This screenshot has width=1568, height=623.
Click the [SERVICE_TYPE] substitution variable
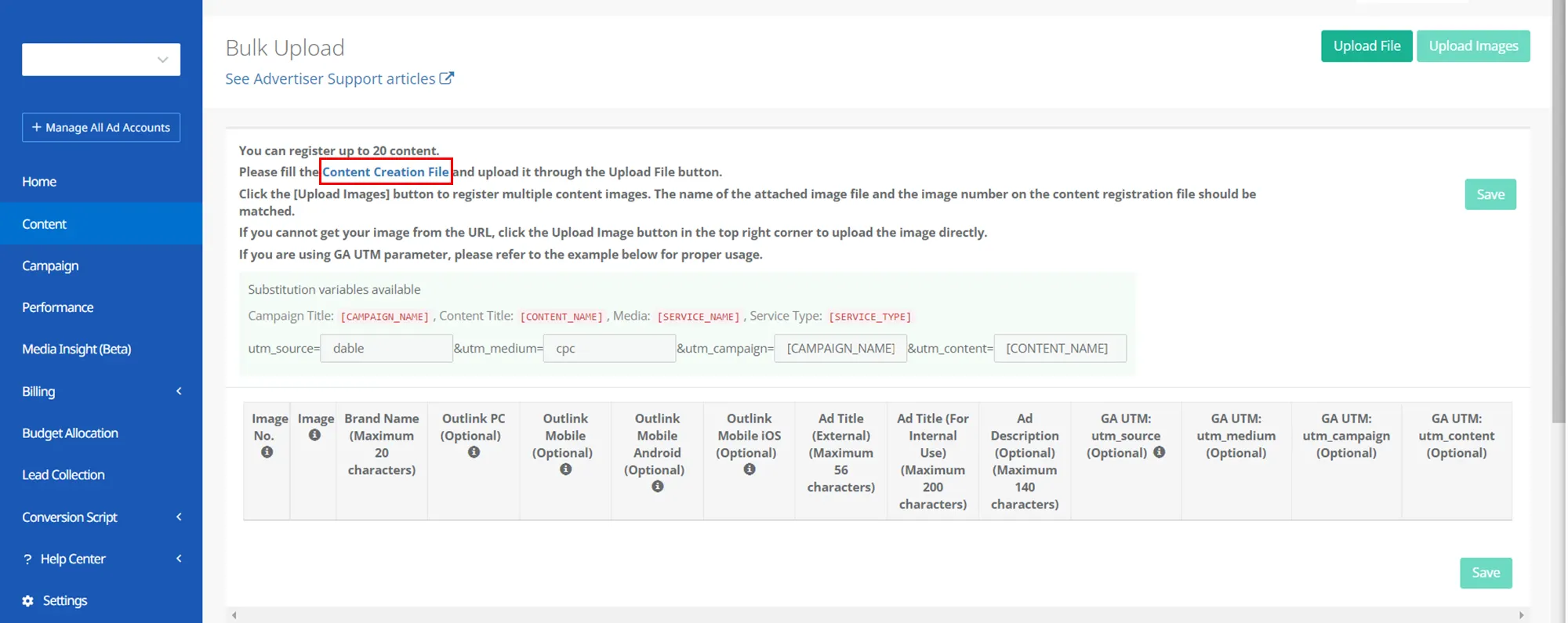point(870,317)
